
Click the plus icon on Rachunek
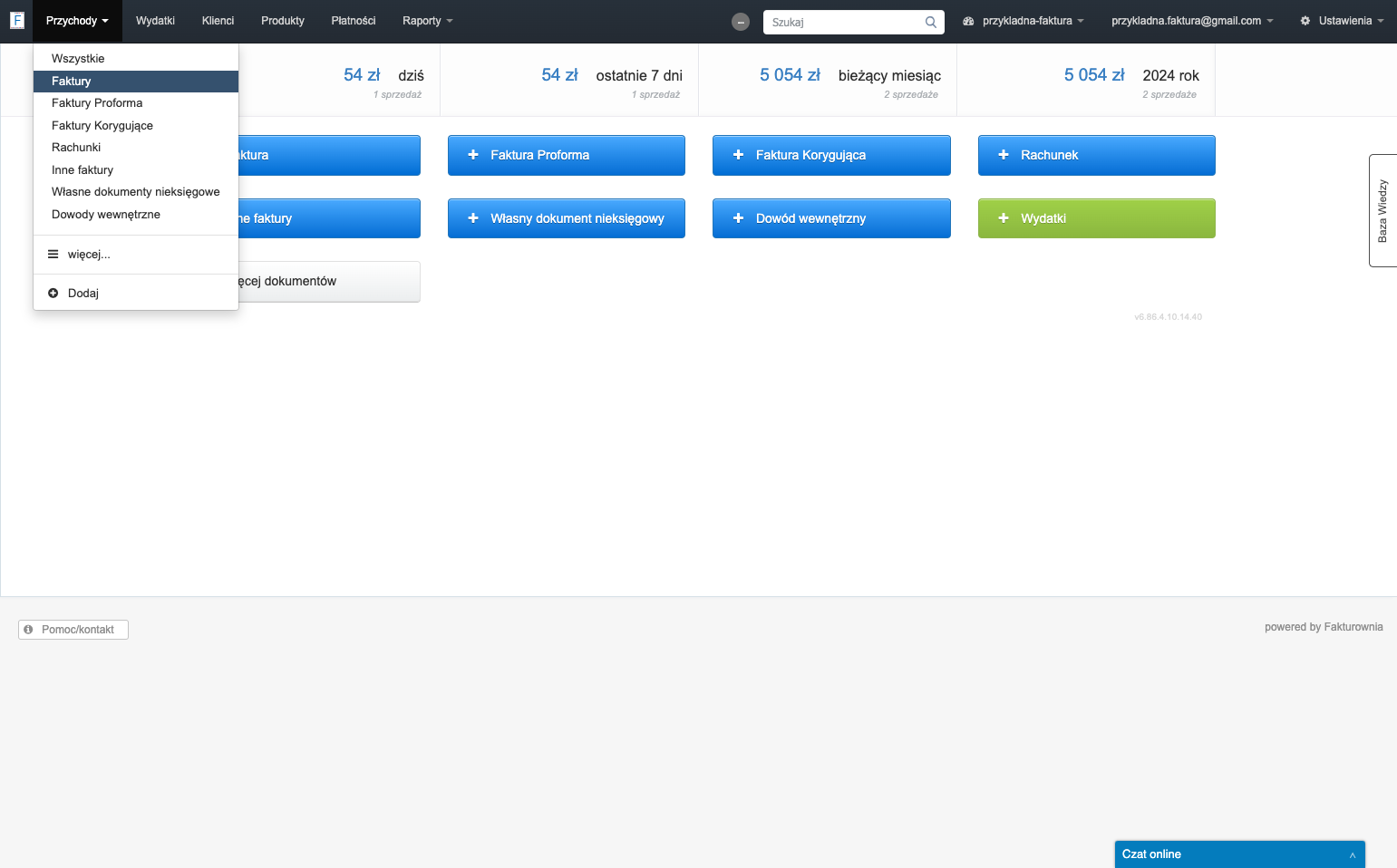pos(1004,155)
